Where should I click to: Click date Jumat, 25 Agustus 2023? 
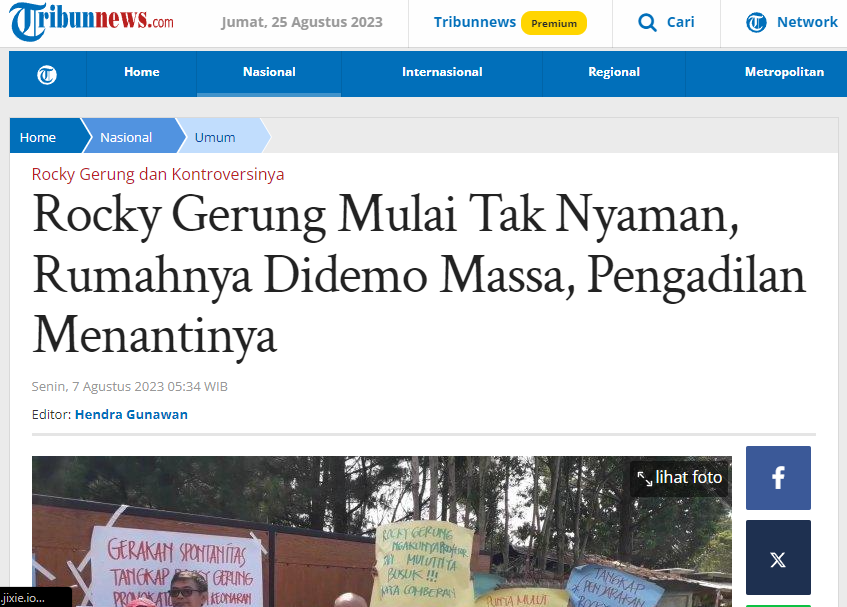302,22
